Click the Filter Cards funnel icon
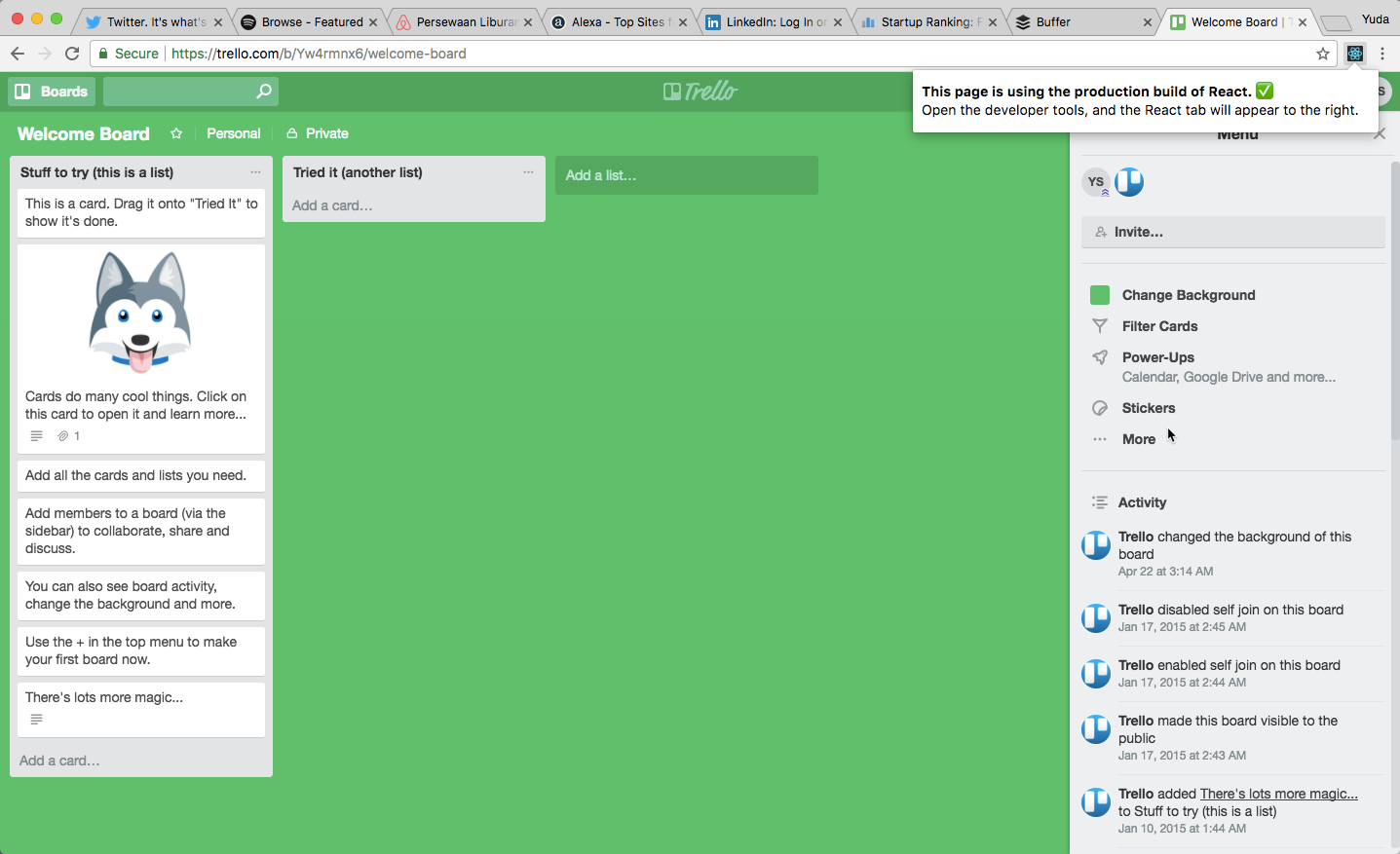The image size is (1400, 854). tap(1100, 326)
